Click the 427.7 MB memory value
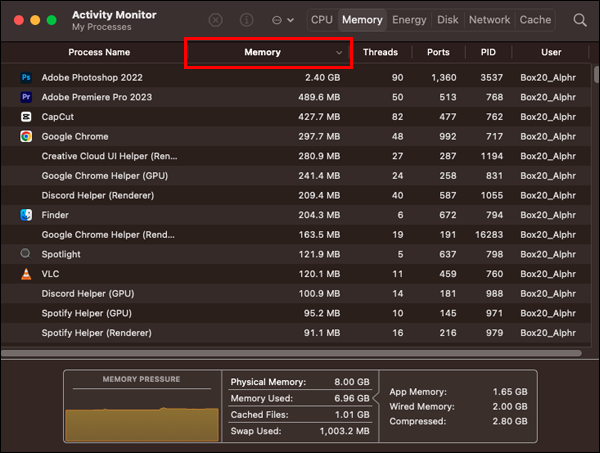 pos(319,117)
